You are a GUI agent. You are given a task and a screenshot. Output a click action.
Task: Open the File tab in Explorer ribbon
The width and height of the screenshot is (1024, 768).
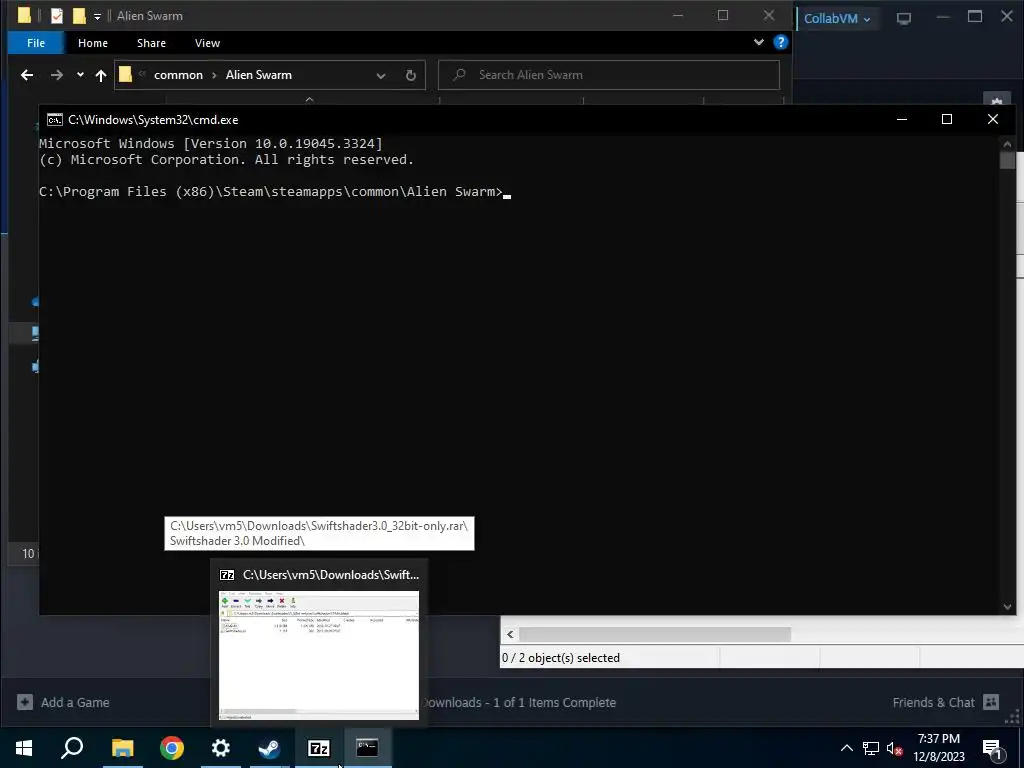coord(36,43)
